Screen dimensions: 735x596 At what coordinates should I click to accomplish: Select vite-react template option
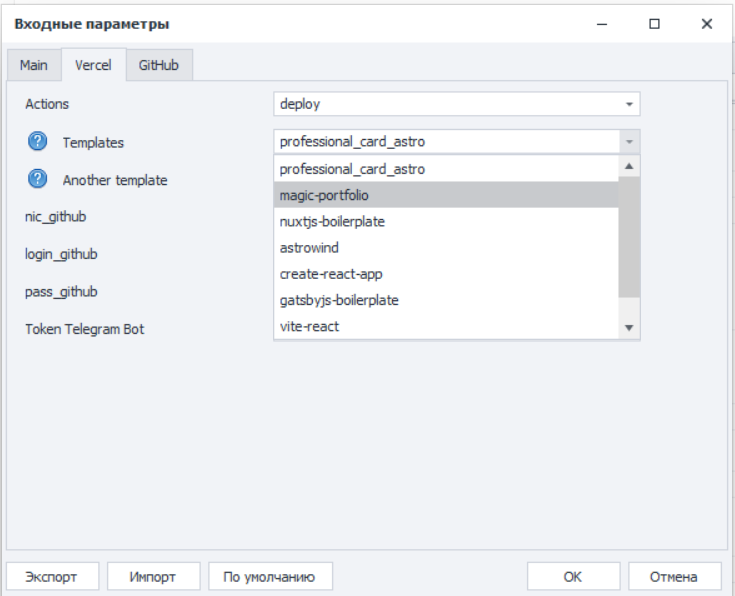coord(446,326)
